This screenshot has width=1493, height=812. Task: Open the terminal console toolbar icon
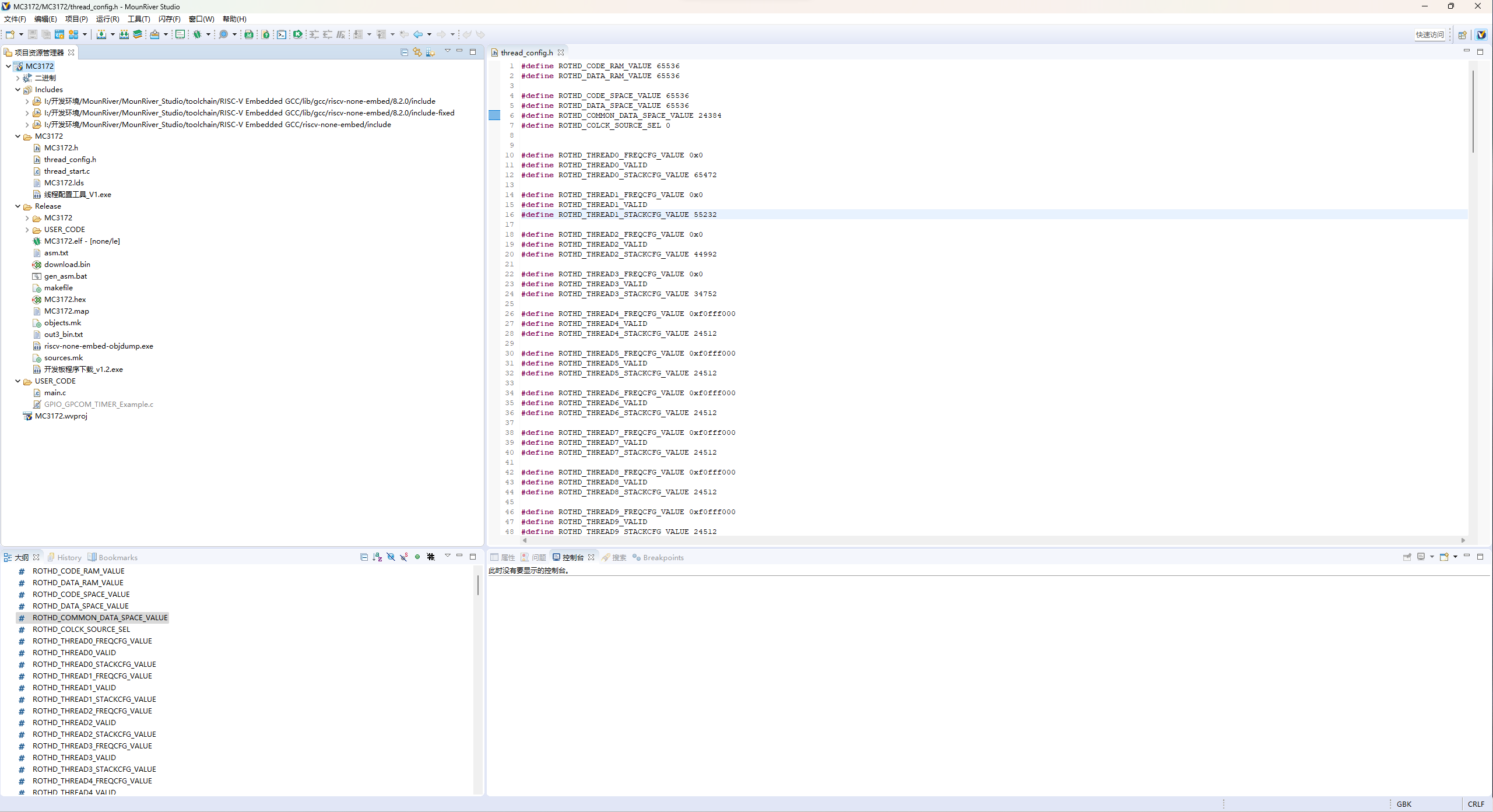[x=282, y=34]
